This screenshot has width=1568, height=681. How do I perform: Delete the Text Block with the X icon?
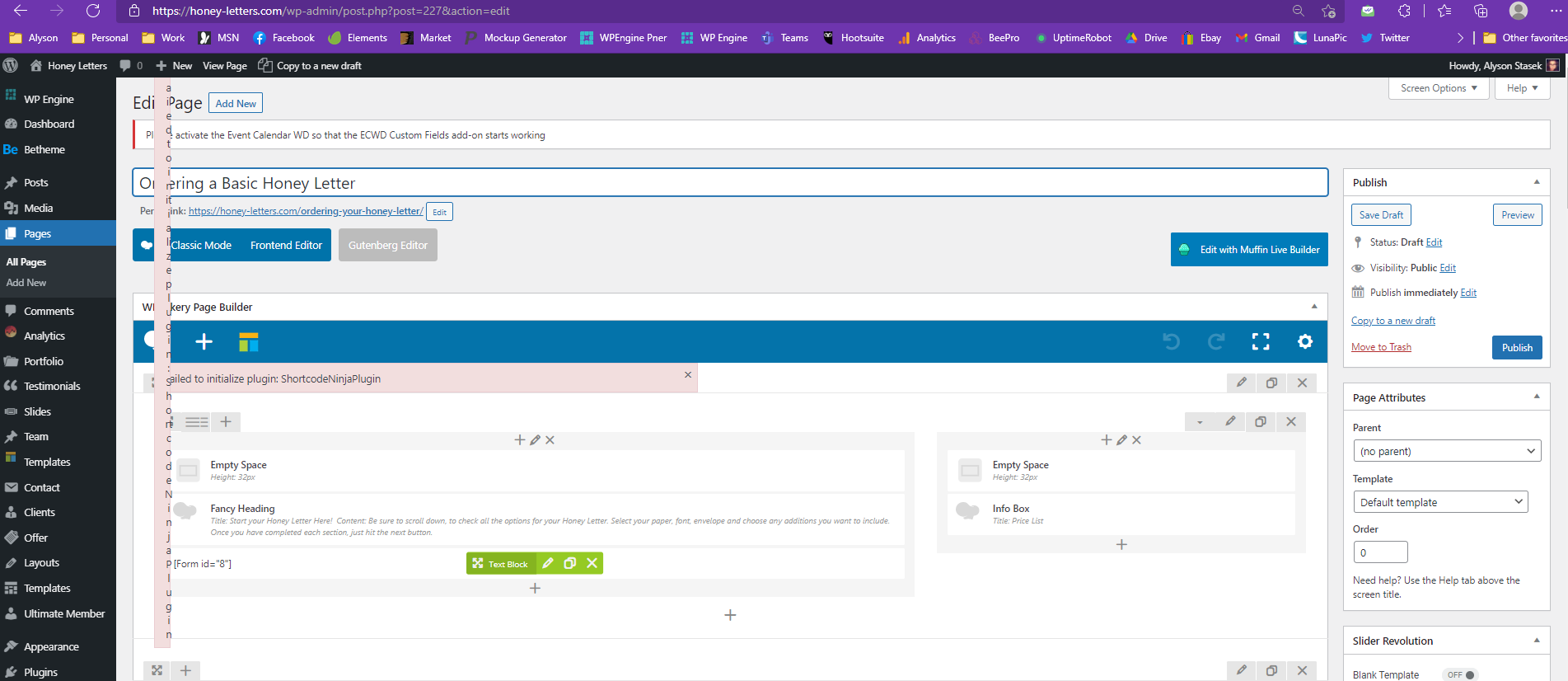[x=592, y=563]
